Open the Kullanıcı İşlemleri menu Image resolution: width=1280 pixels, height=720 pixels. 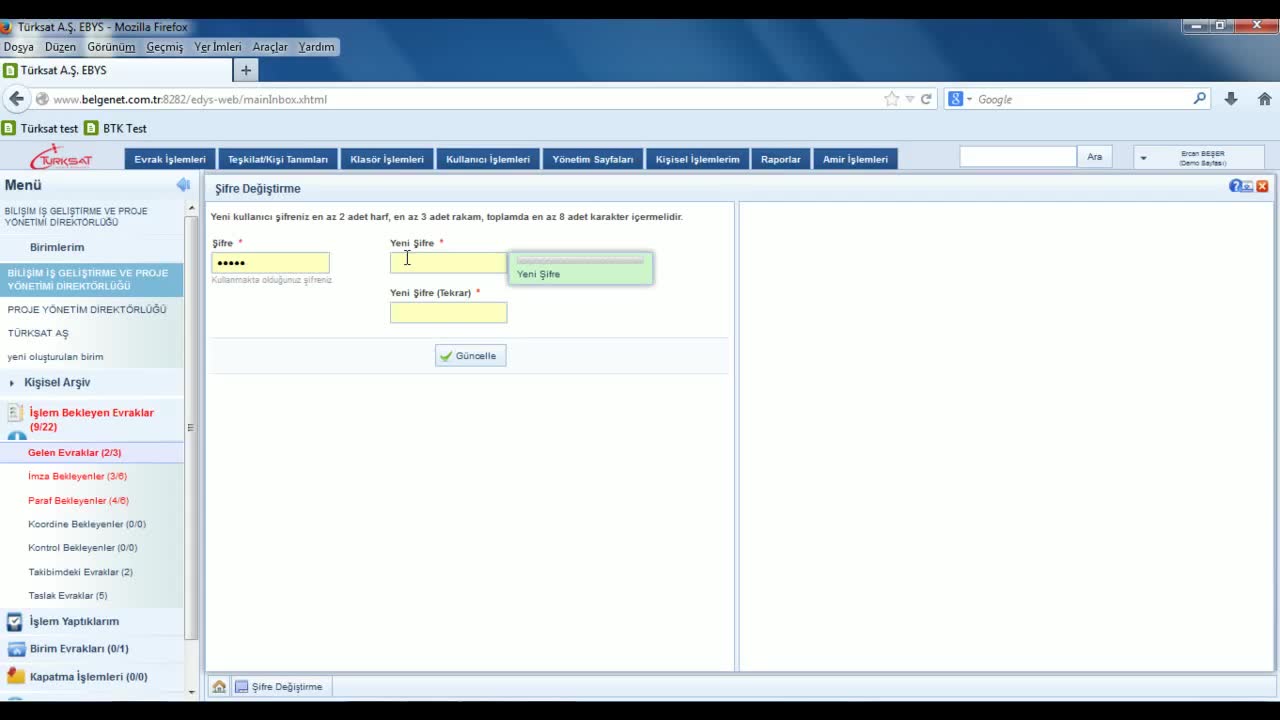click(x=488, y=159)
